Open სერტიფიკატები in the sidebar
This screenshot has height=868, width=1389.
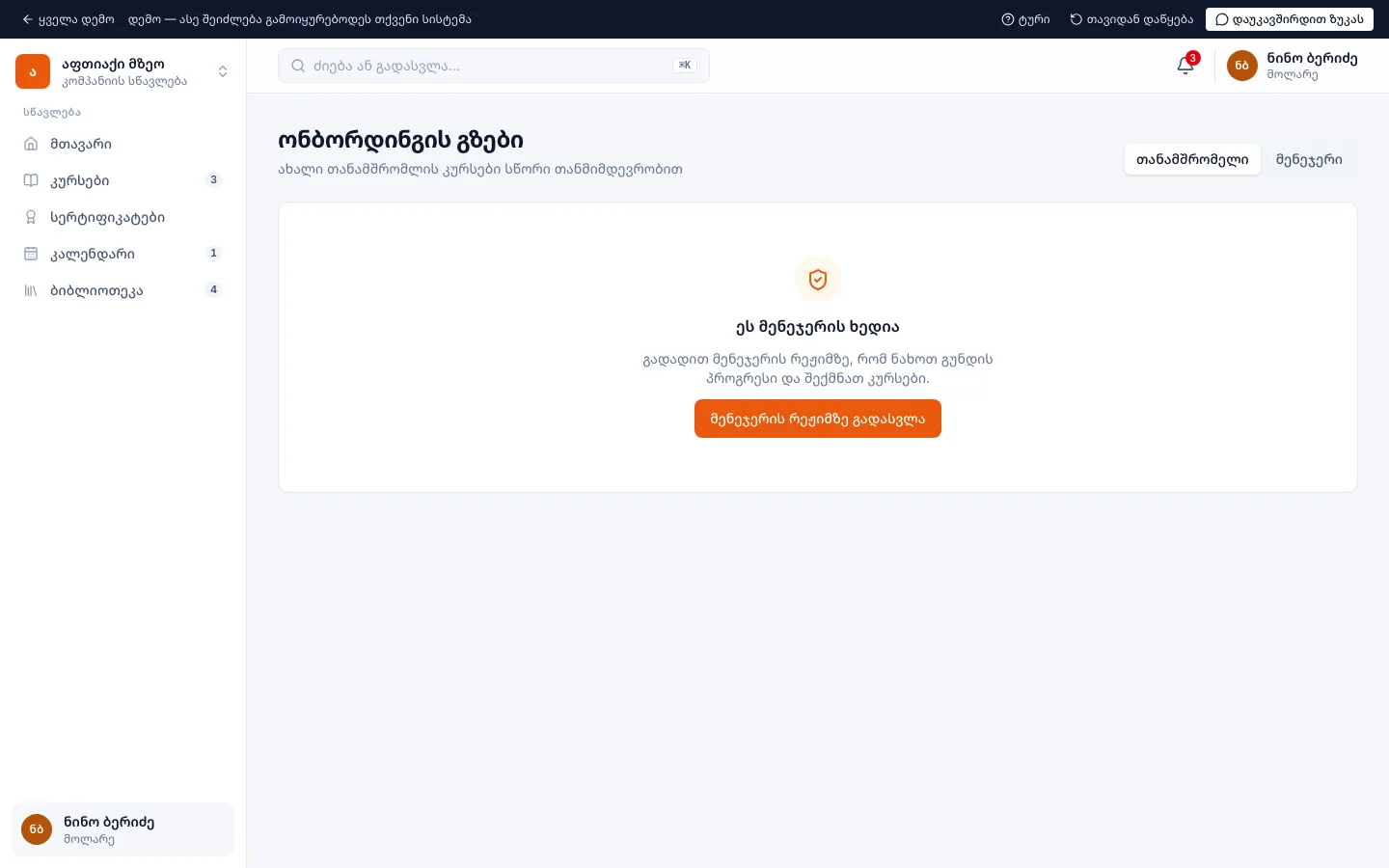(x=123, y=217)
